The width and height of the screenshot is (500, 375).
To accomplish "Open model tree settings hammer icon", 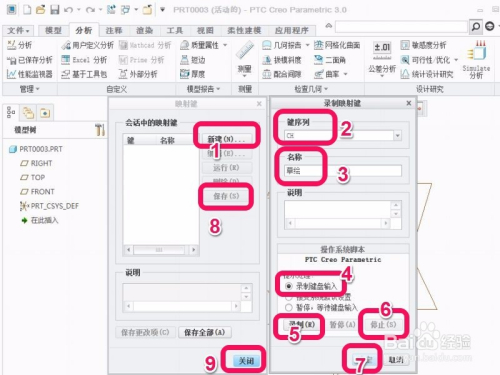I will pyautogui.click(x=100, y=130).
